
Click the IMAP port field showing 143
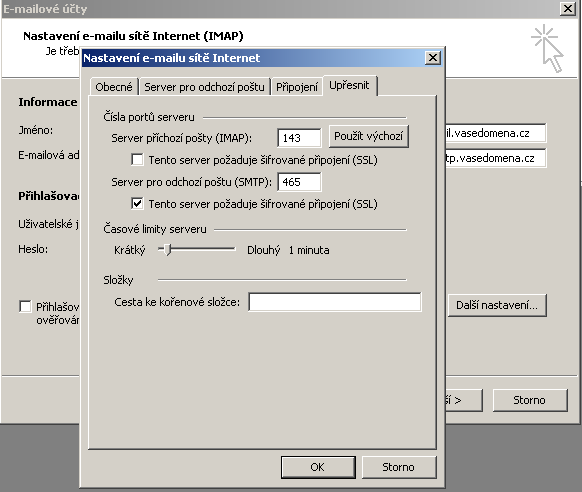[x=299, y=138]
